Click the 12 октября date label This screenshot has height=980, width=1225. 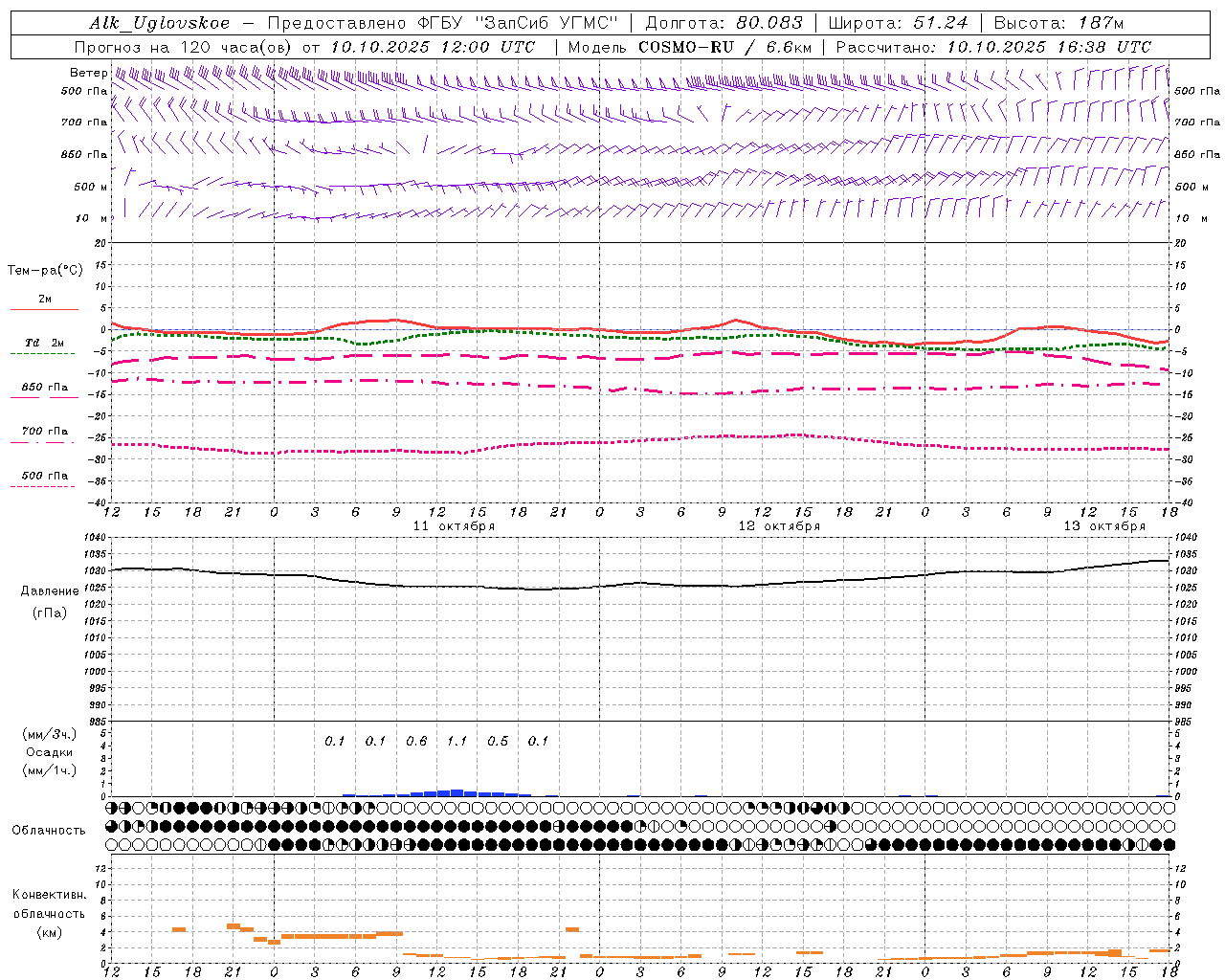(779, 526)
